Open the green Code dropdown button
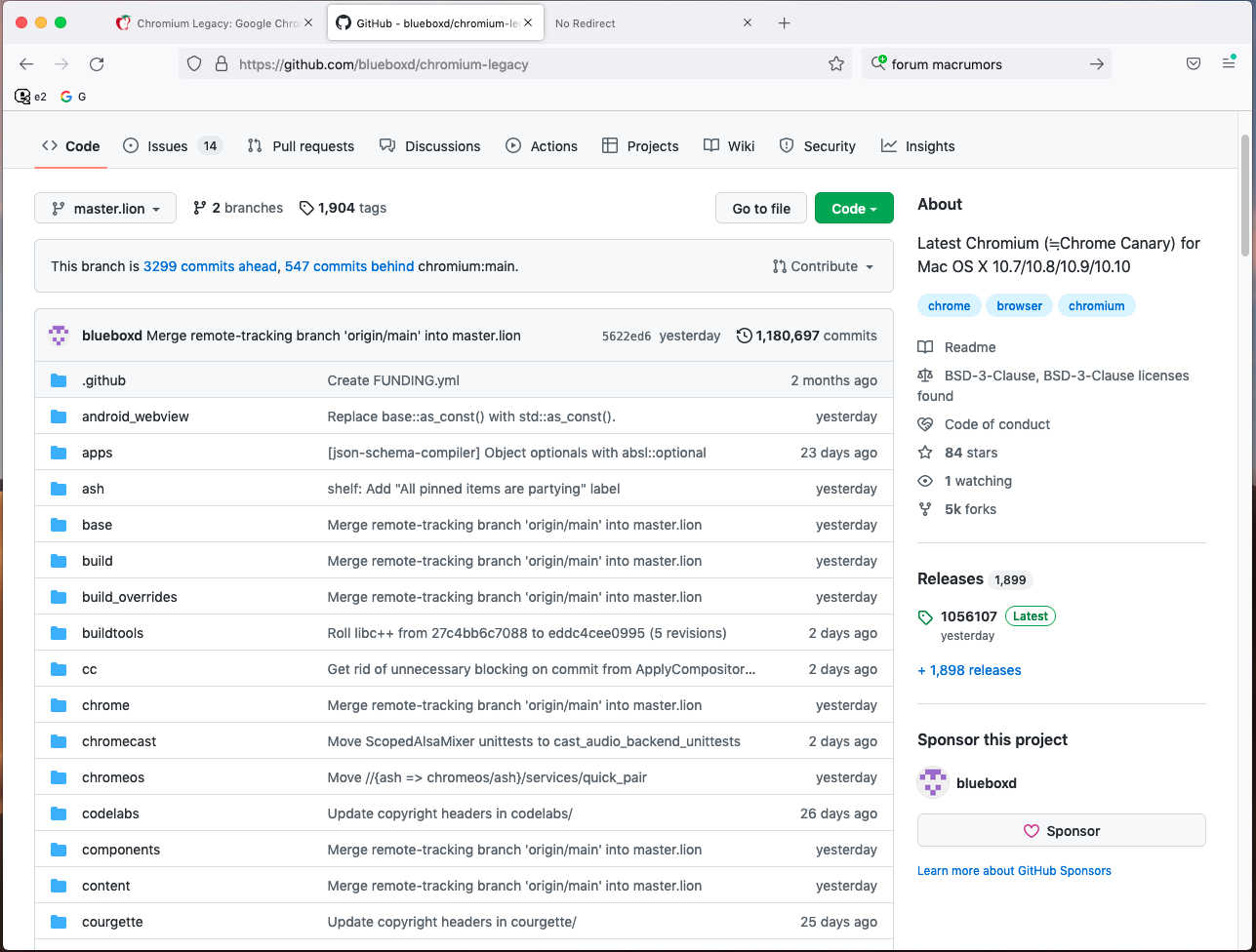 pyautogui.click(x=854, y=208)
